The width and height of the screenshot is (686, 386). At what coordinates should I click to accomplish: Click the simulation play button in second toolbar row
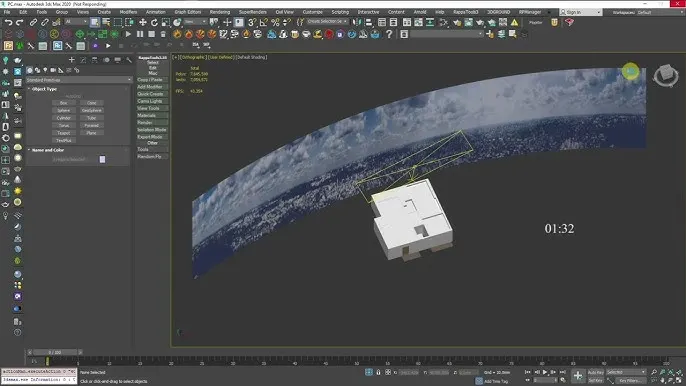click(x=128, y=34)
